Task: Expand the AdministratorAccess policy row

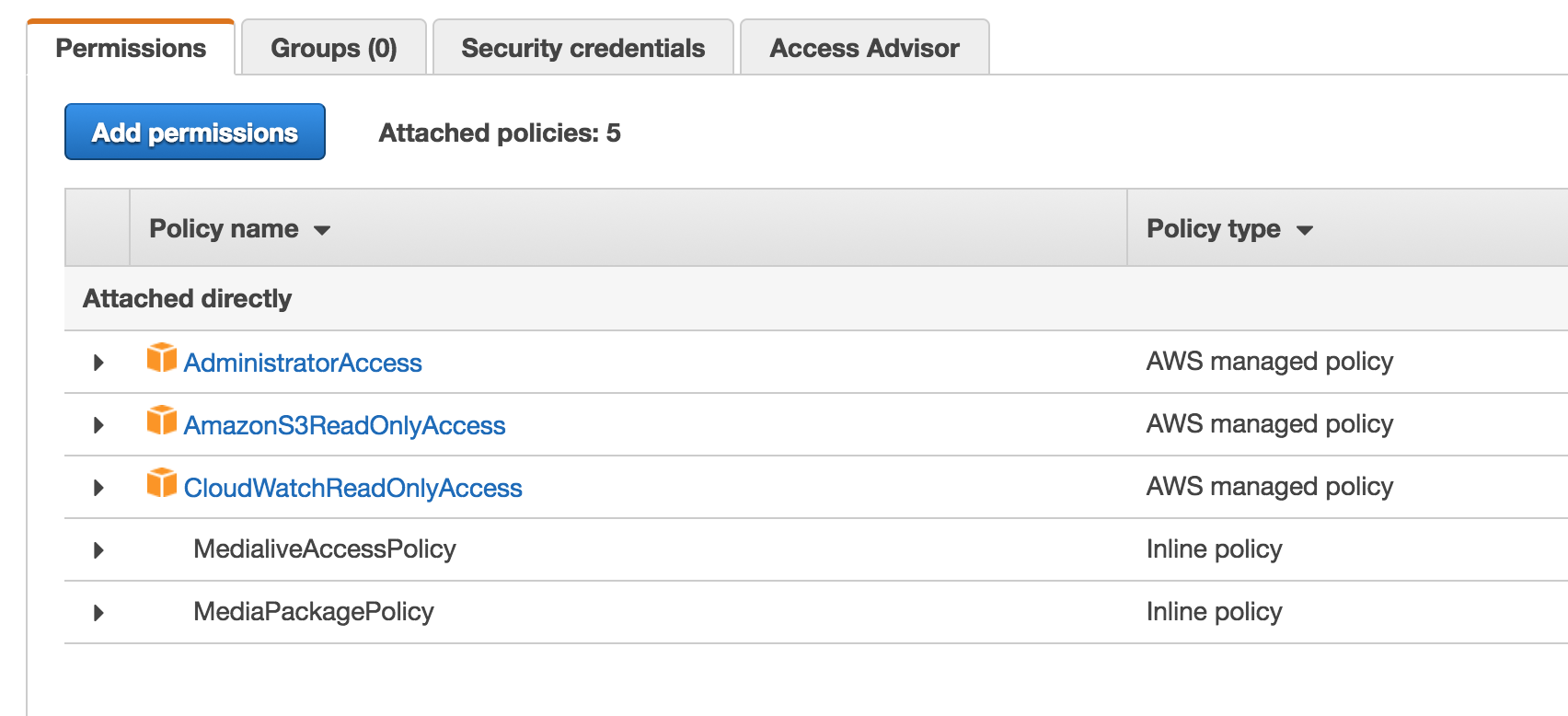Action: click(98, 363)
